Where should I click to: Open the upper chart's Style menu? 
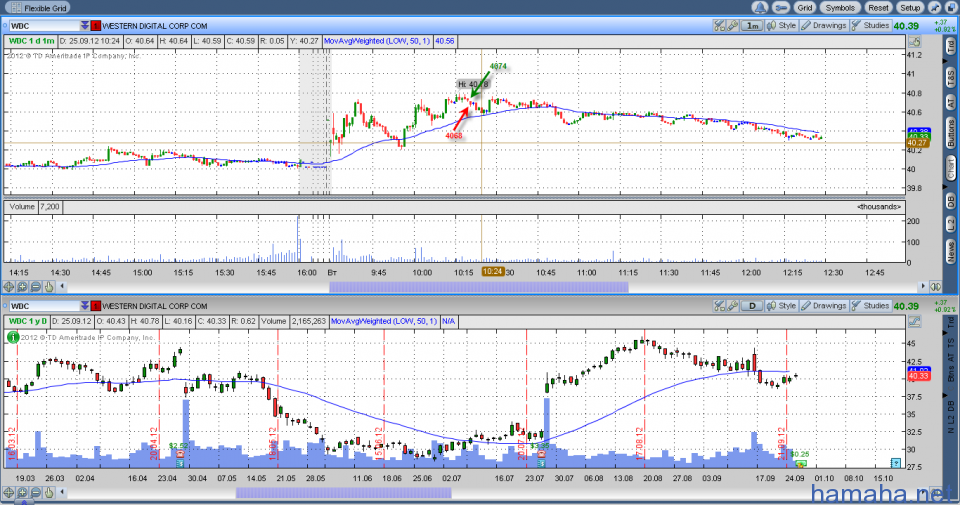pyautogui.click(x=782, y=26)
